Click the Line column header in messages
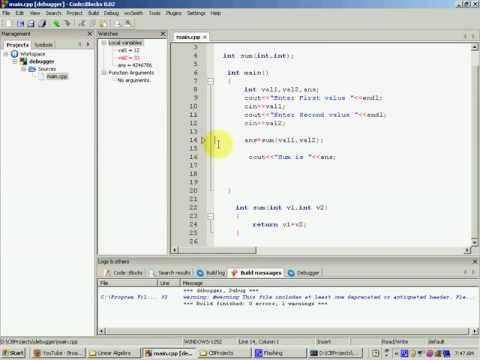The width and height of the screenshot is (480, 360). pyautogui.click(x=169, y=283)
